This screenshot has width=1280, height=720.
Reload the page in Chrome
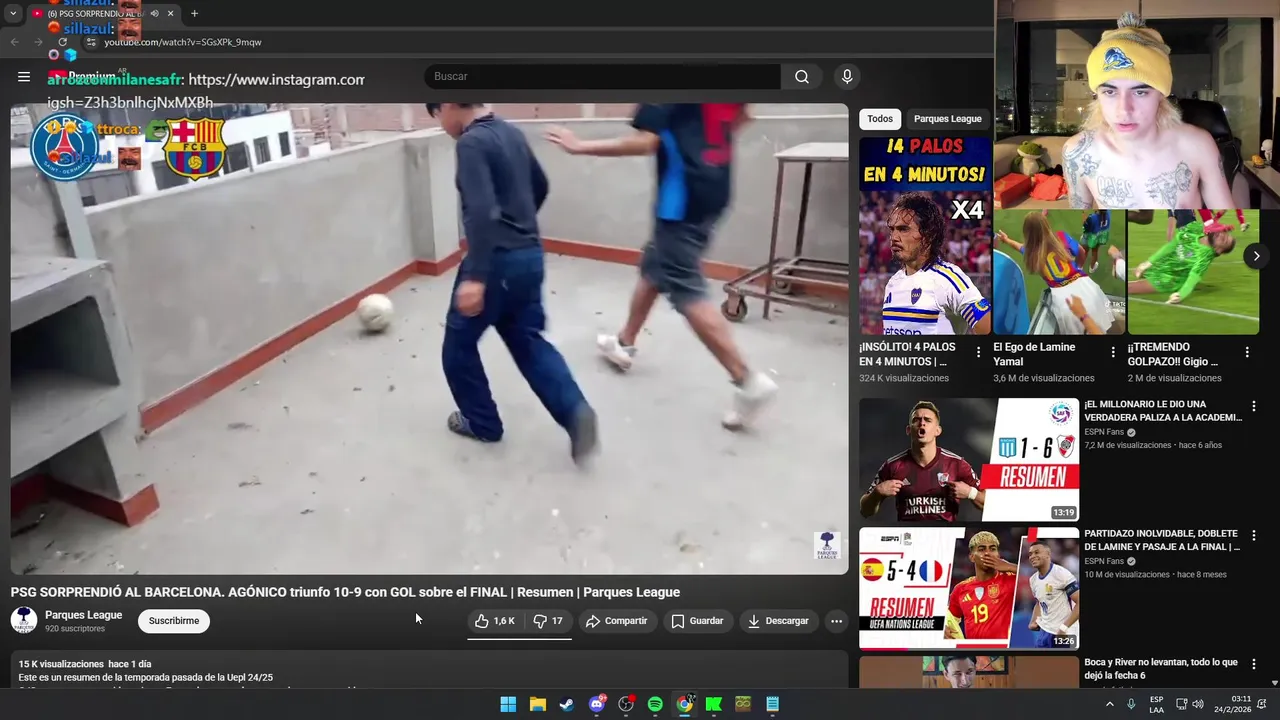coord(62,42)
